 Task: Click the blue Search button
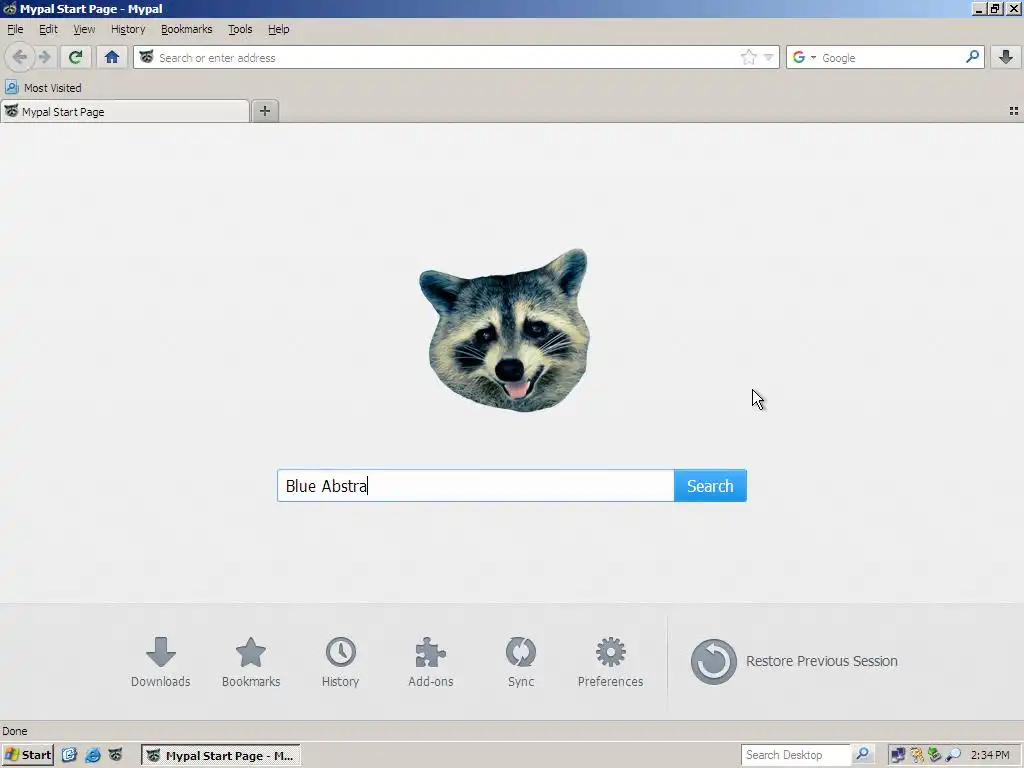(710, 486)
